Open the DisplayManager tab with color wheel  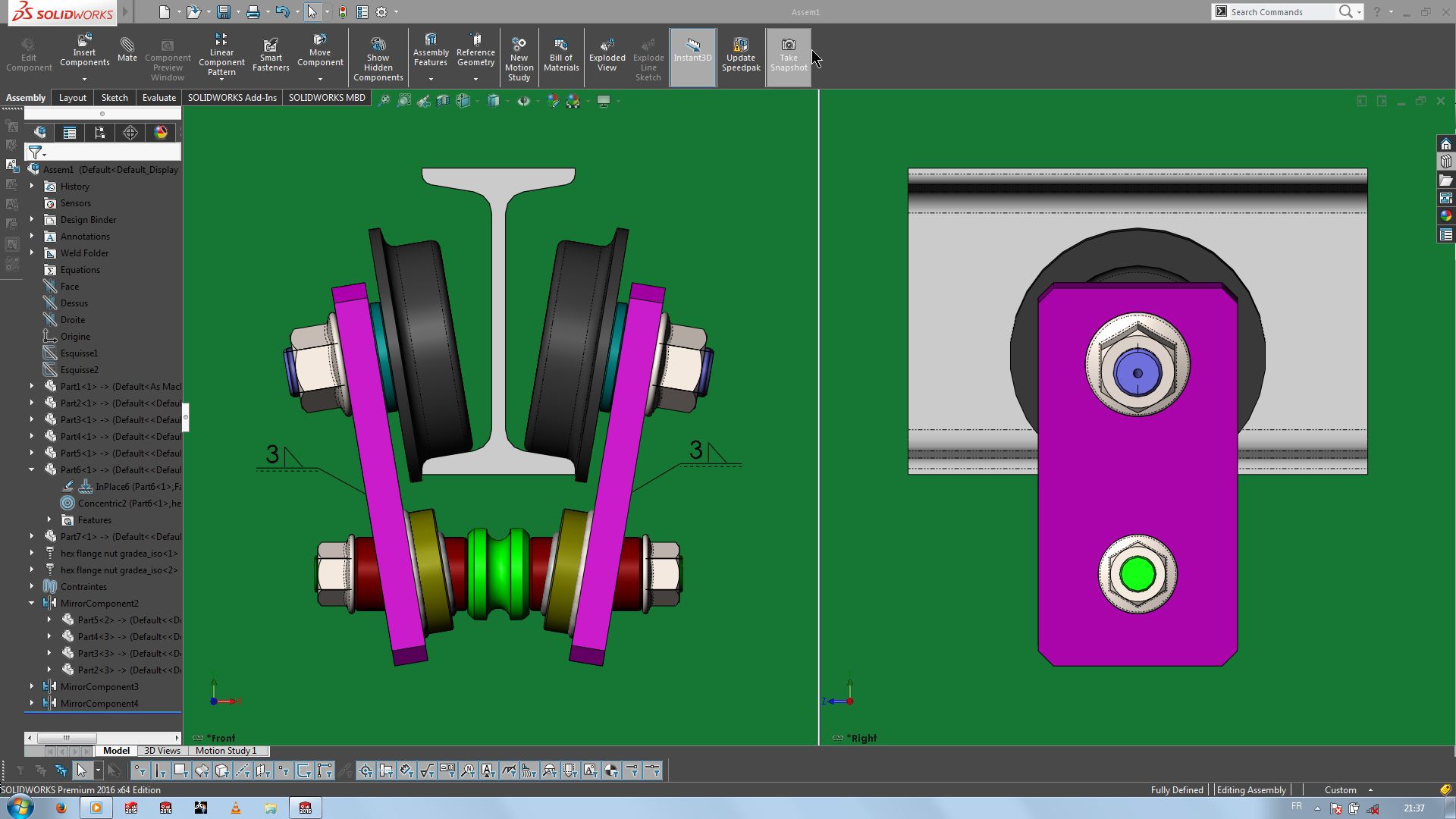click(161, 133)
